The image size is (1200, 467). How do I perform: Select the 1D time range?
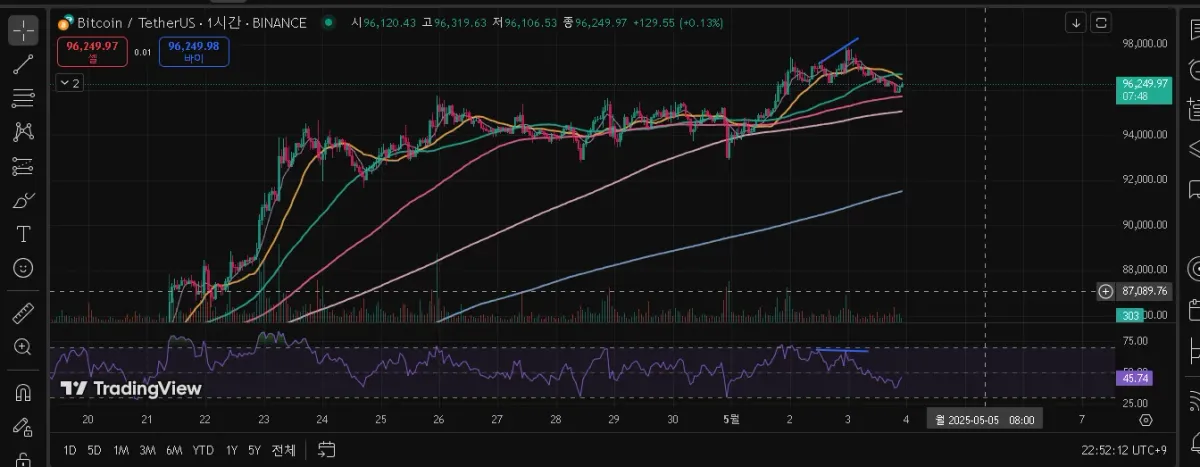[70, 450]
